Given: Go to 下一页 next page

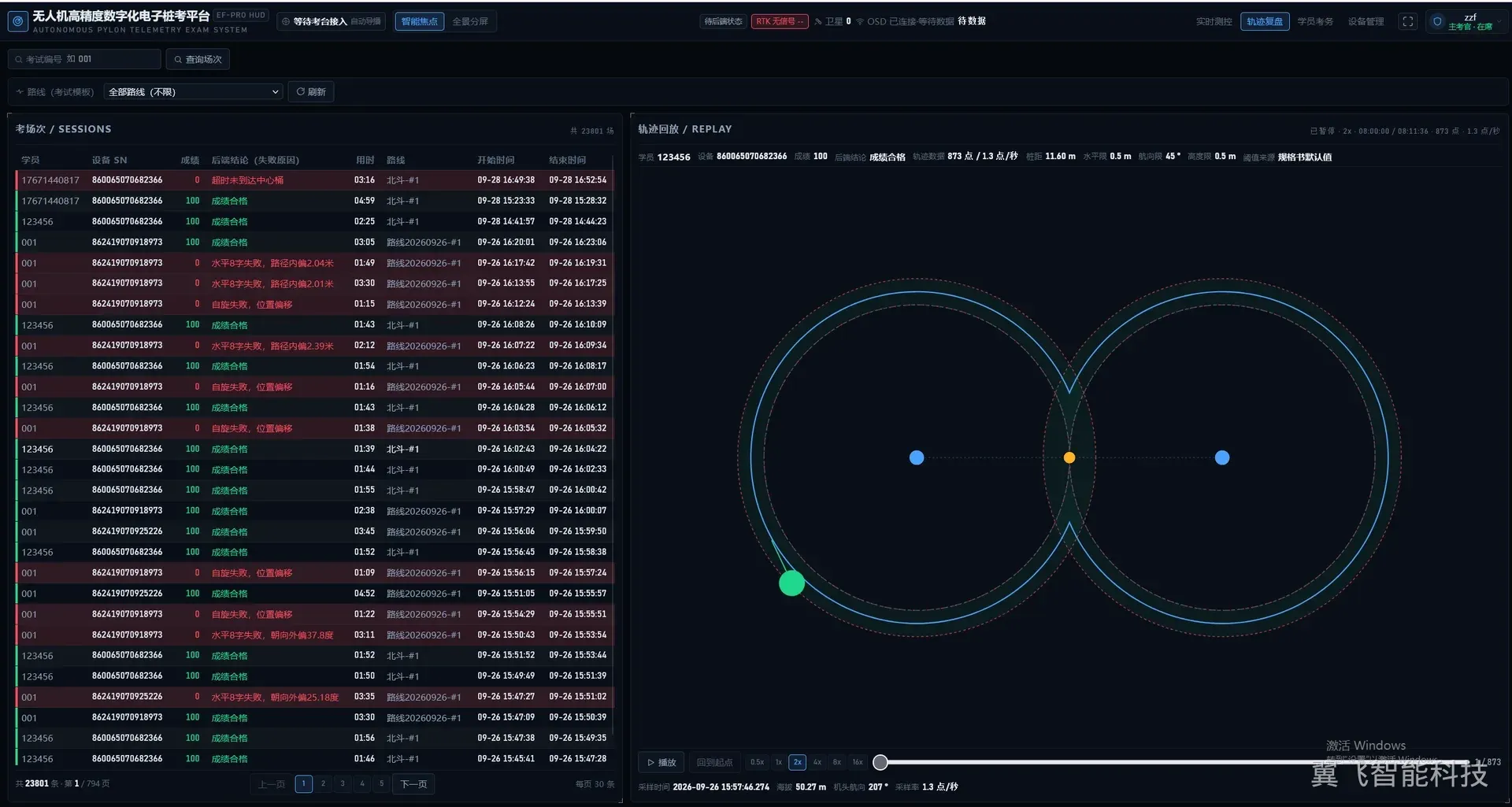Looking at the screenshot, I should (414, 784).
